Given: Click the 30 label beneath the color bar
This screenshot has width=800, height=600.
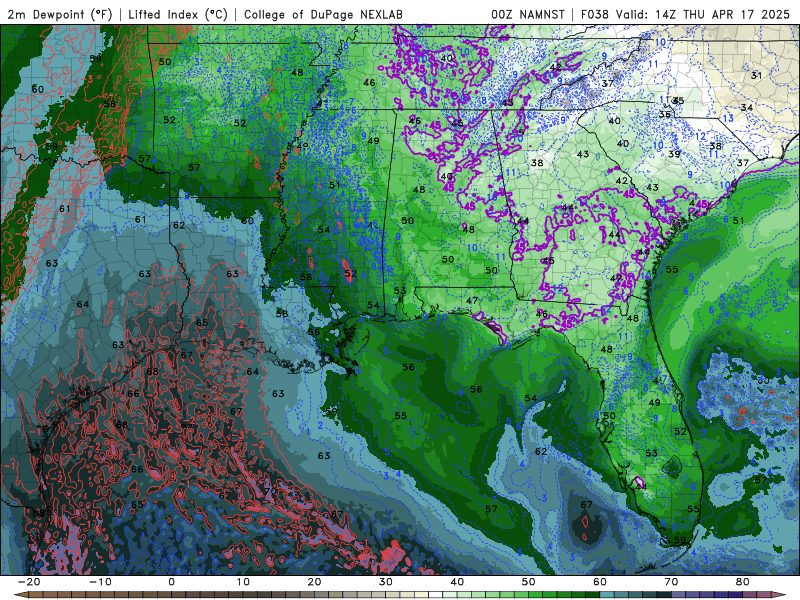Looking at the screenshot, I should 386,582.
